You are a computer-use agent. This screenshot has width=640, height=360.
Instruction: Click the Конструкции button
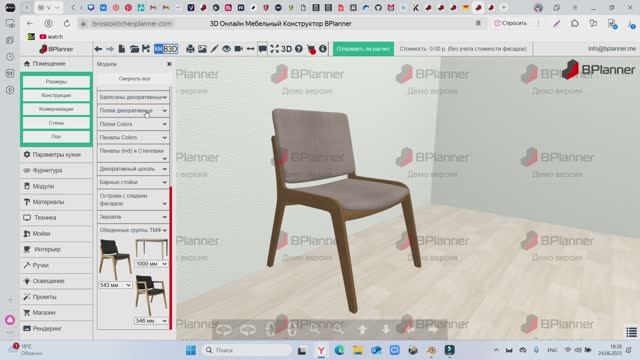[56, 96]
